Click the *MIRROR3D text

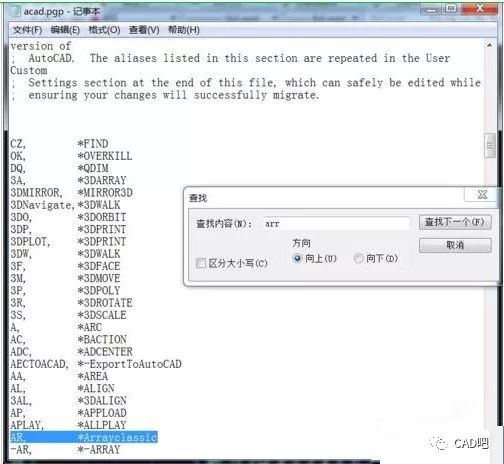tap(105, 192)
